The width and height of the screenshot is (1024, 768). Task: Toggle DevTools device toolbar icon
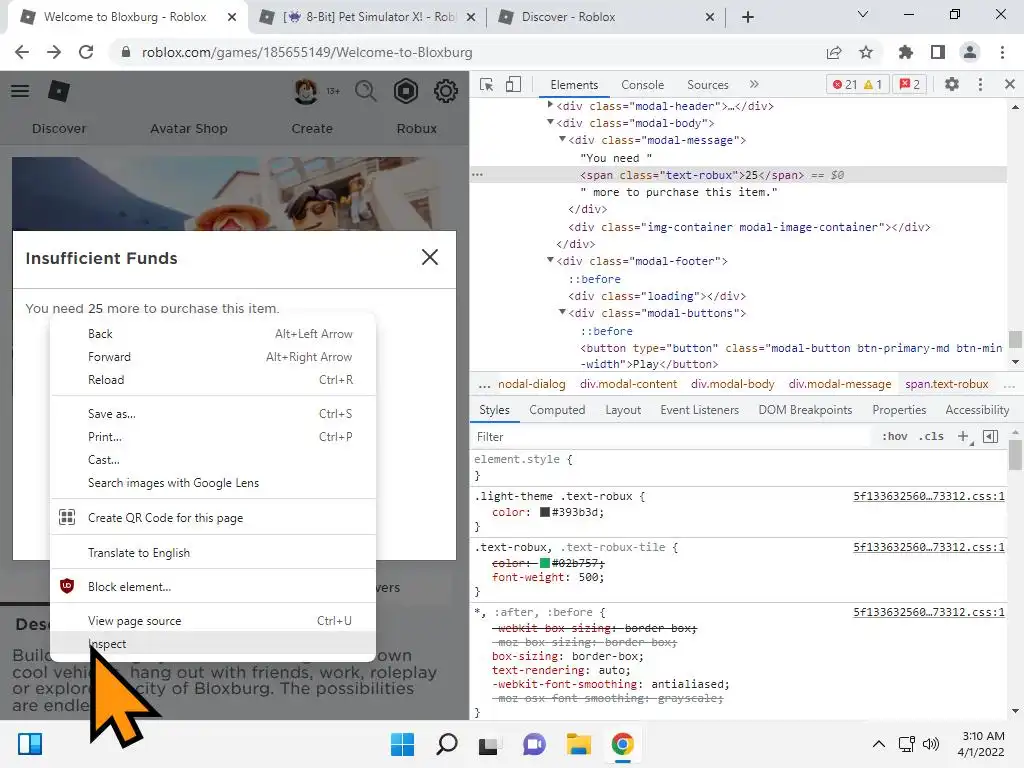click(x=514, y=84)
